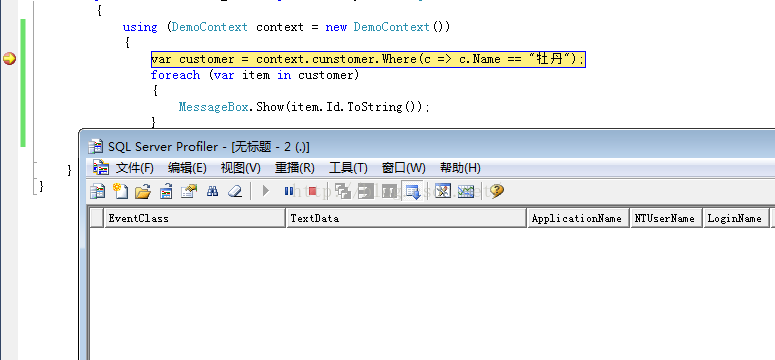This screenshot has height=360, width=775.
Task: Open the 视图(V) menu
Action: [241, 168]
